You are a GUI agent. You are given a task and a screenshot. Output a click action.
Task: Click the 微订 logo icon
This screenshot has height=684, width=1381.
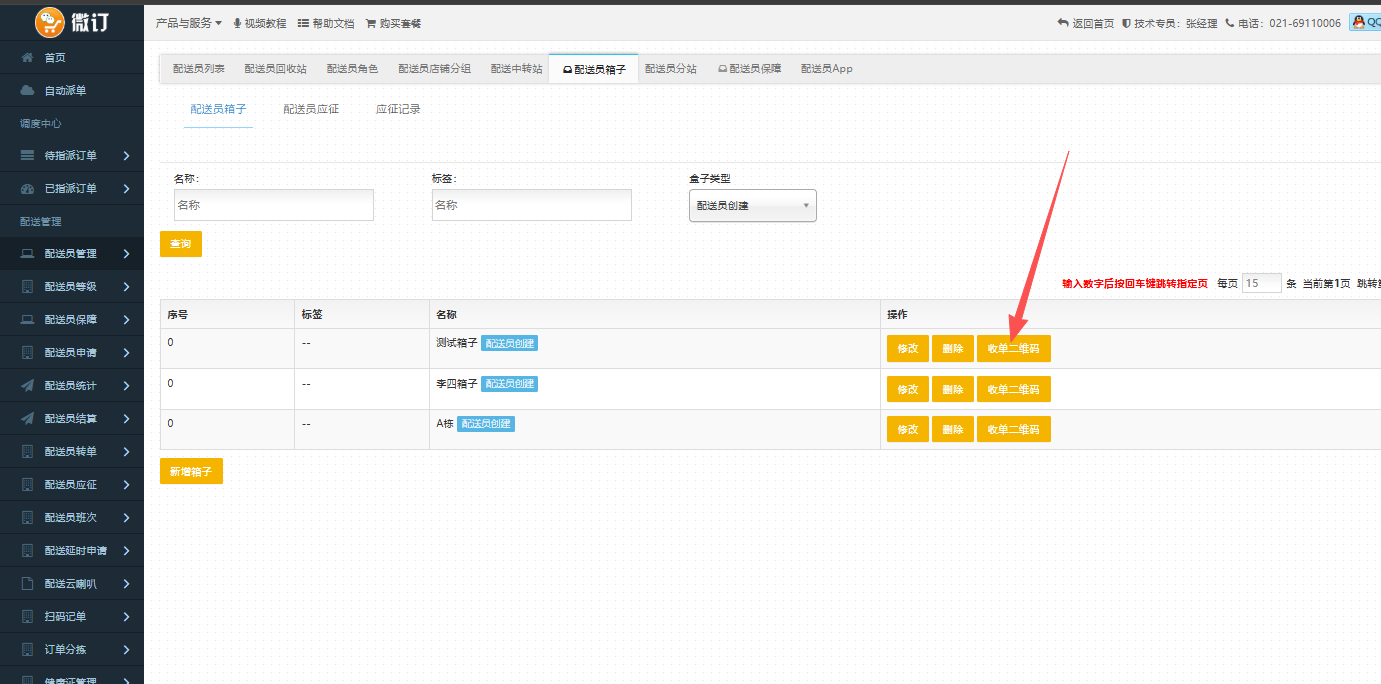50,21
